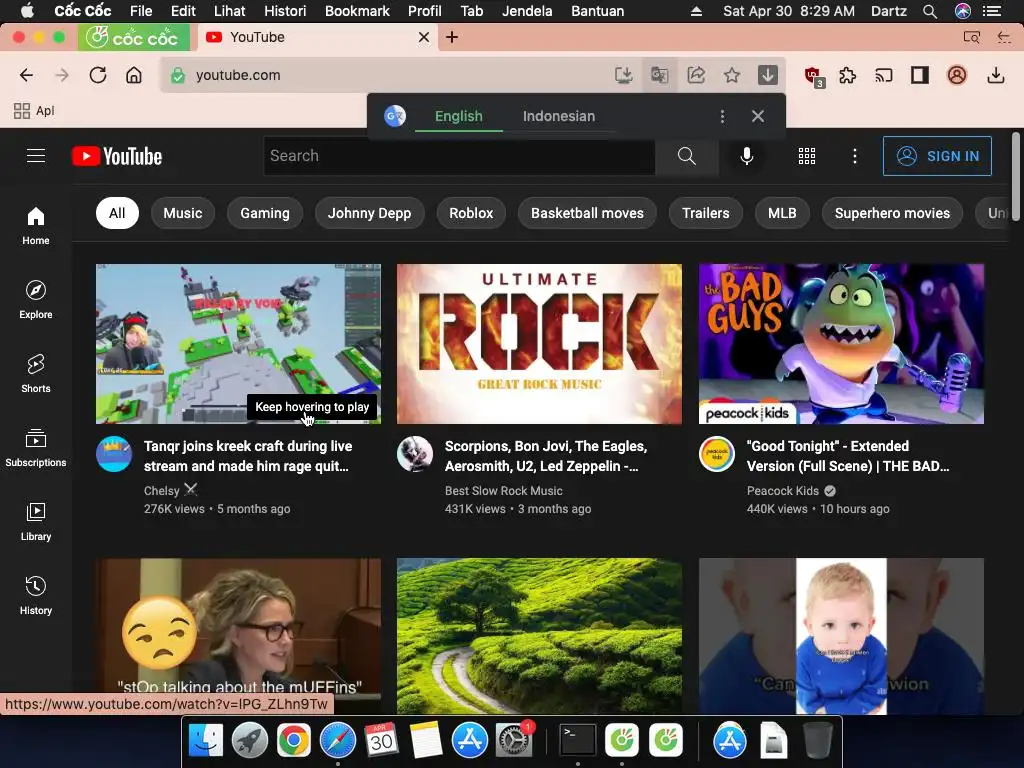
Task: Open Library in the sidebar
Action: [x=36, y=521]
